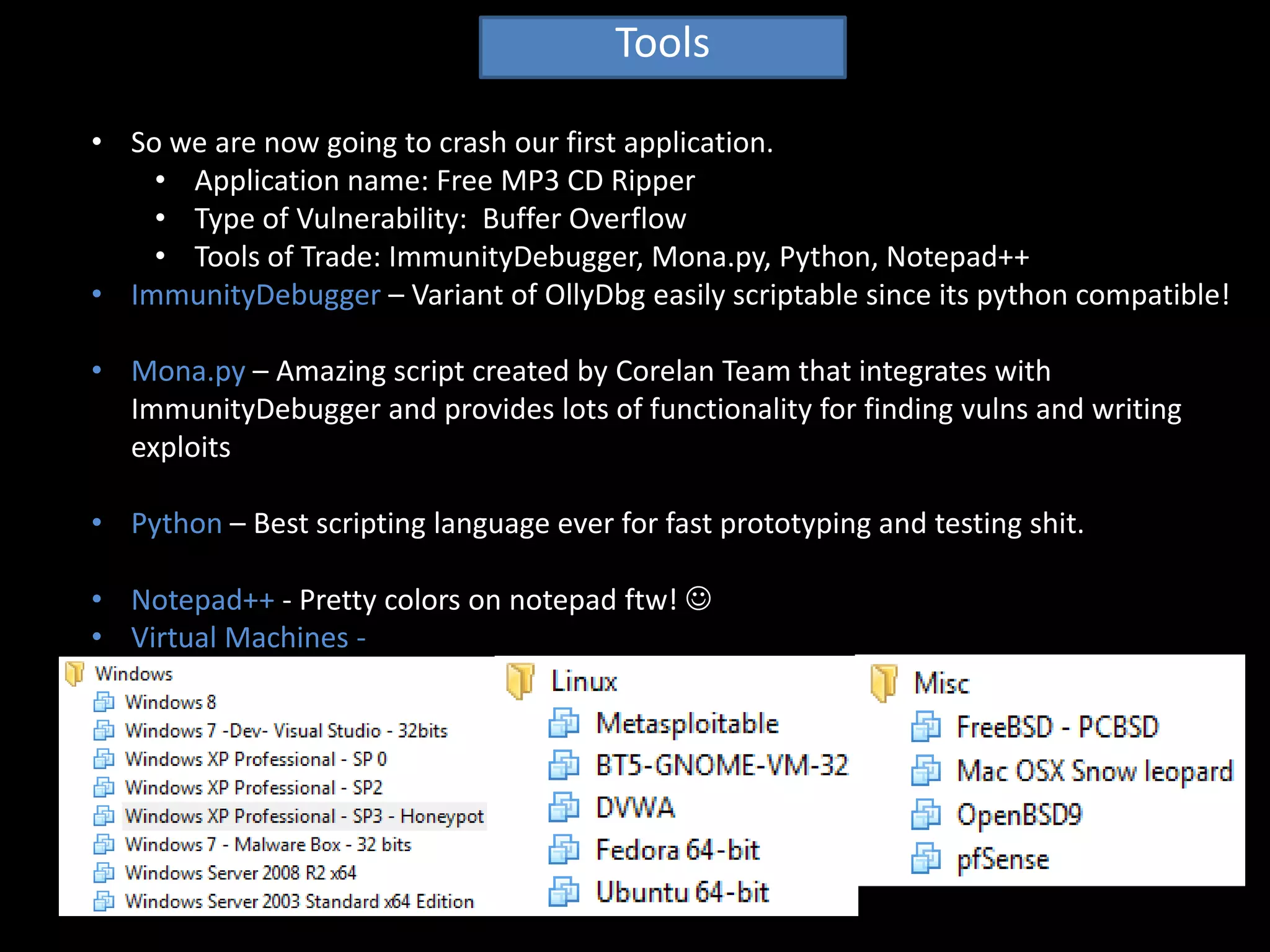This screenshot has height=952, width=1270.
Task: Click VM icon for Windows 7 -Dev- Visual Studio
Action: tap(104, 730)
